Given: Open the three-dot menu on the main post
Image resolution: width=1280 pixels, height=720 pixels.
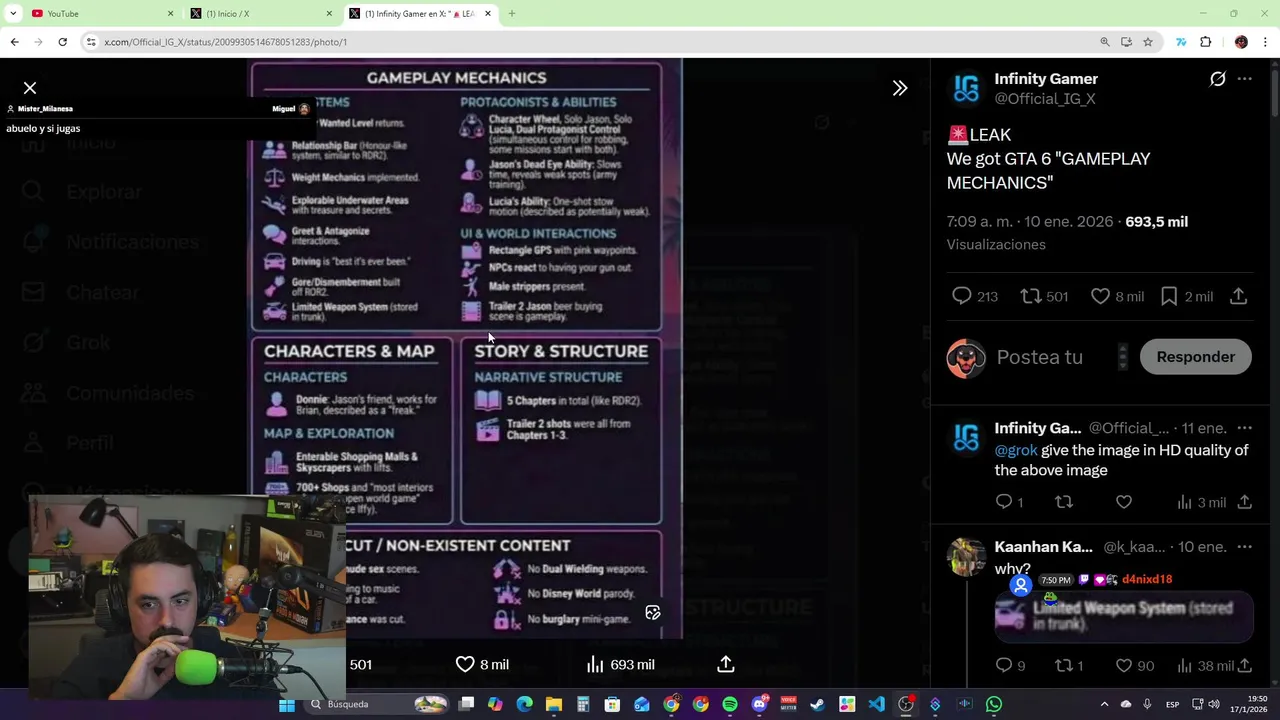Looking at the screenshot, I should tap(1245, 78).
